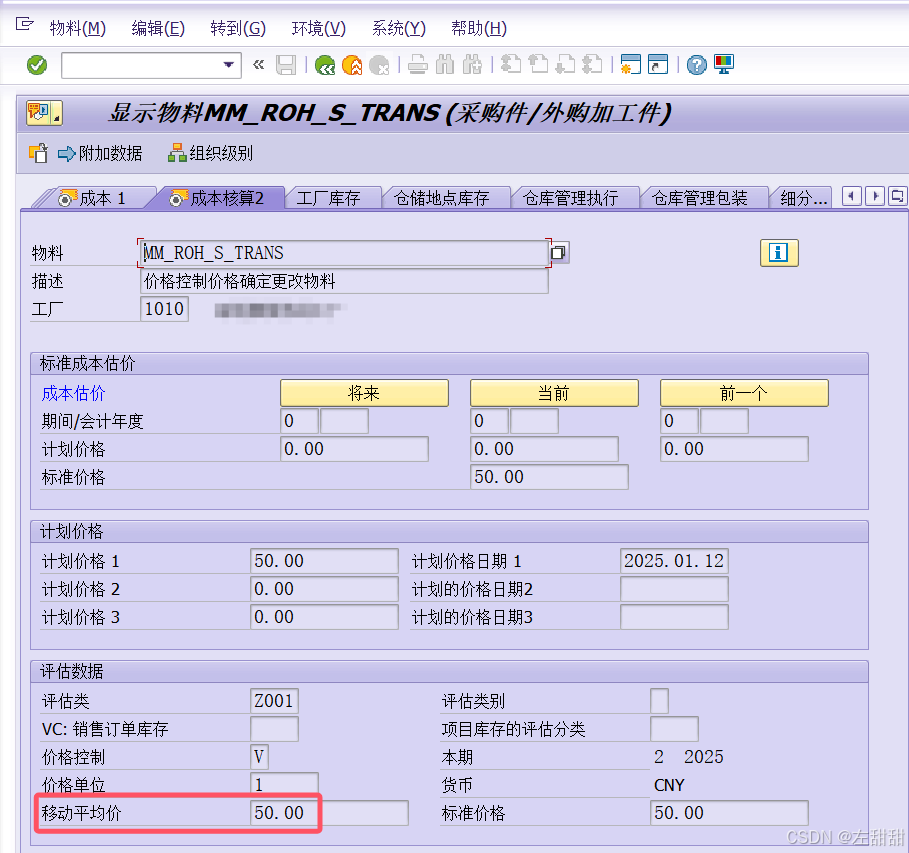Click the Customize Local Layout monitor icon

[724, 64]
